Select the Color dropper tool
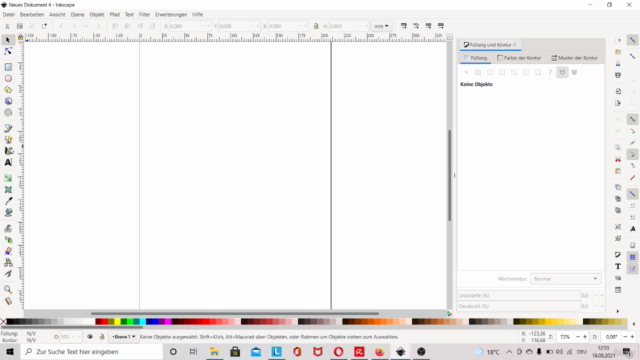 [x=8, y=201]
